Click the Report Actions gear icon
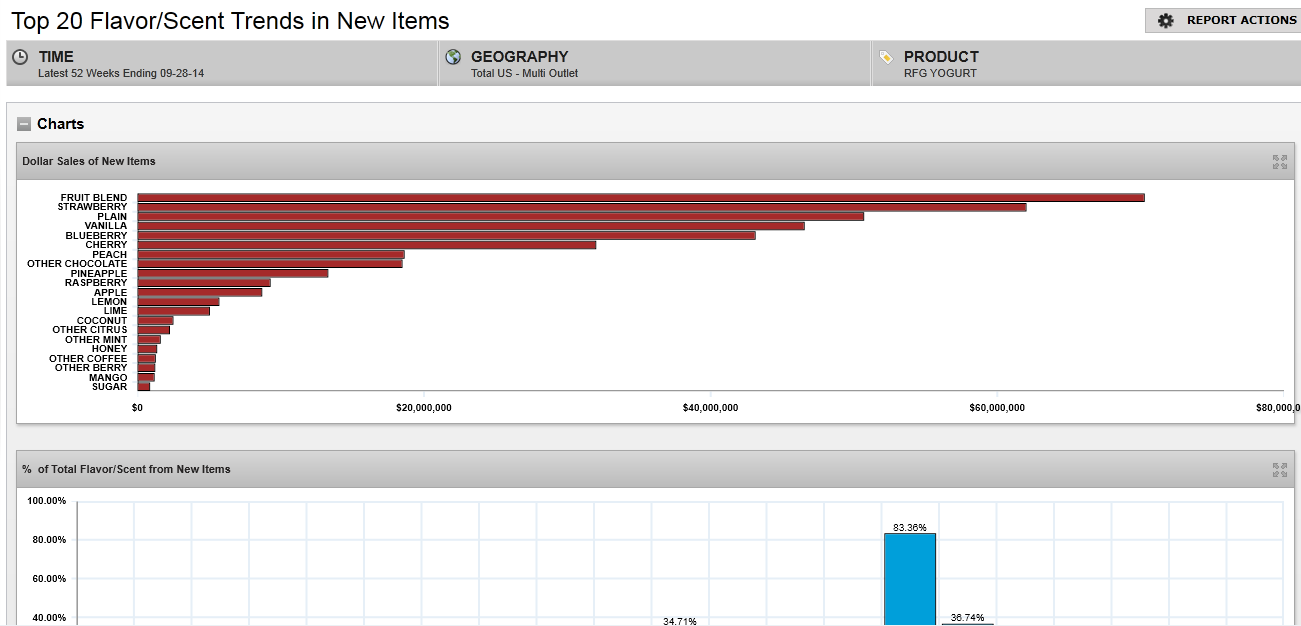This screenshot has width=1301, height=626. pyautogui.click(x=1165, y=21)
